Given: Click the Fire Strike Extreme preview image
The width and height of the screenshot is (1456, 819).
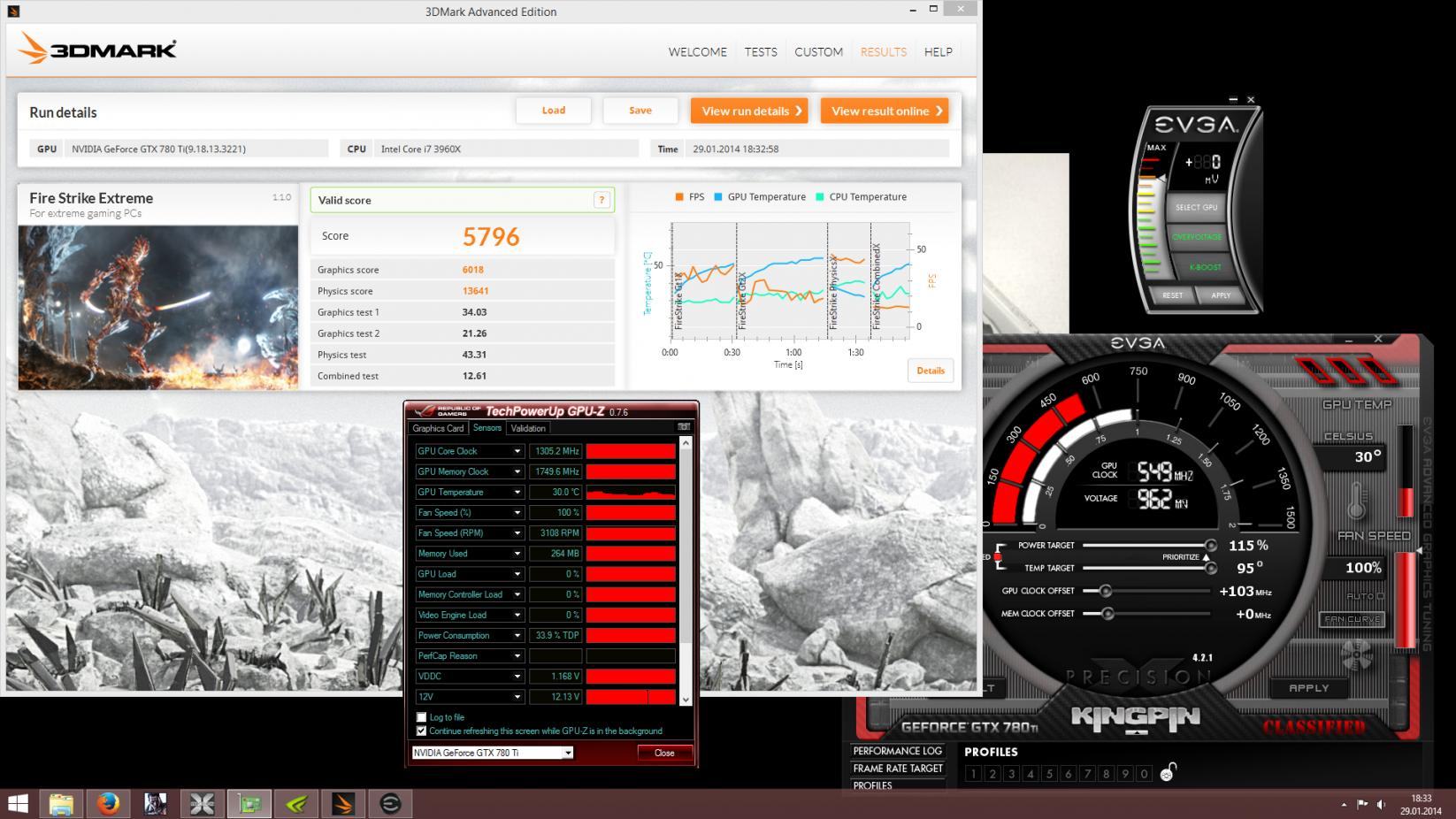Looking at the screenshot, I should [x=158, y=307].
